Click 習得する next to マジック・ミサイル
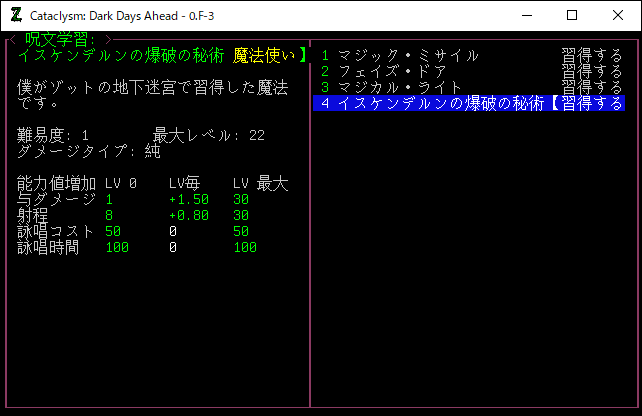642x416 pixels. 592,56
